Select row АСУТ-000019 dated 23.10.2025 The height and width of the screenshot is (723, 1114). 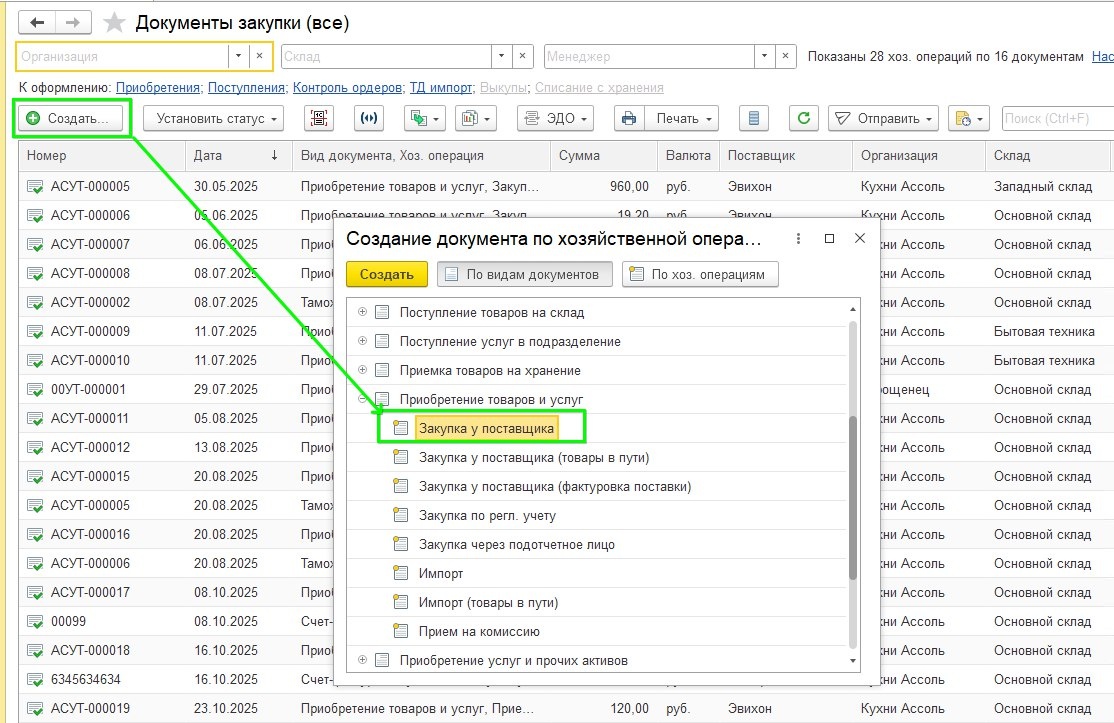[566, 709]
